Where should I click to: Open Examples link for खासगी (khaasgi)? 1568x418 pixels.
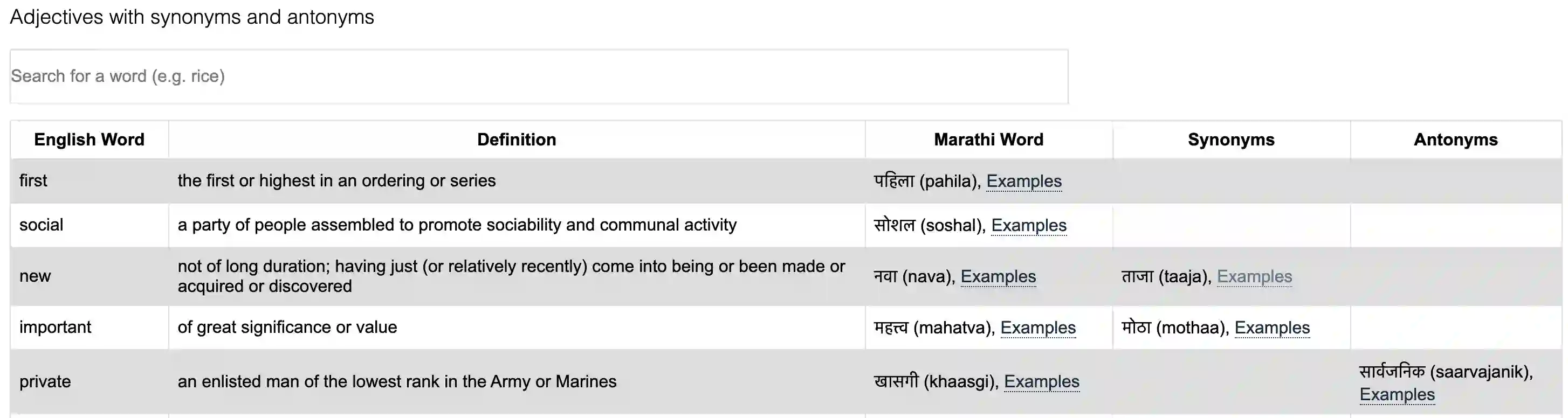click(1042, 381)
